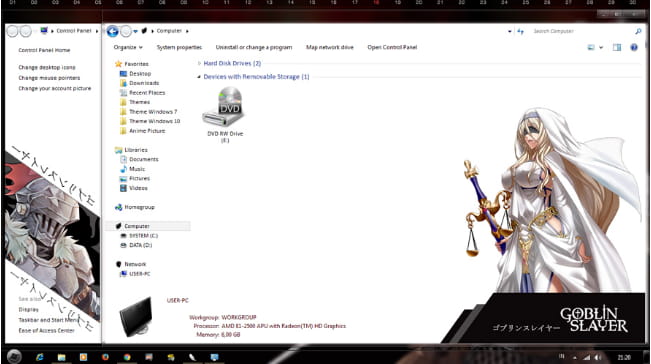The height and width of the screenshot is (364, 651).
Task: Open the Organize dropdown menu
Action: click(128, 47)
